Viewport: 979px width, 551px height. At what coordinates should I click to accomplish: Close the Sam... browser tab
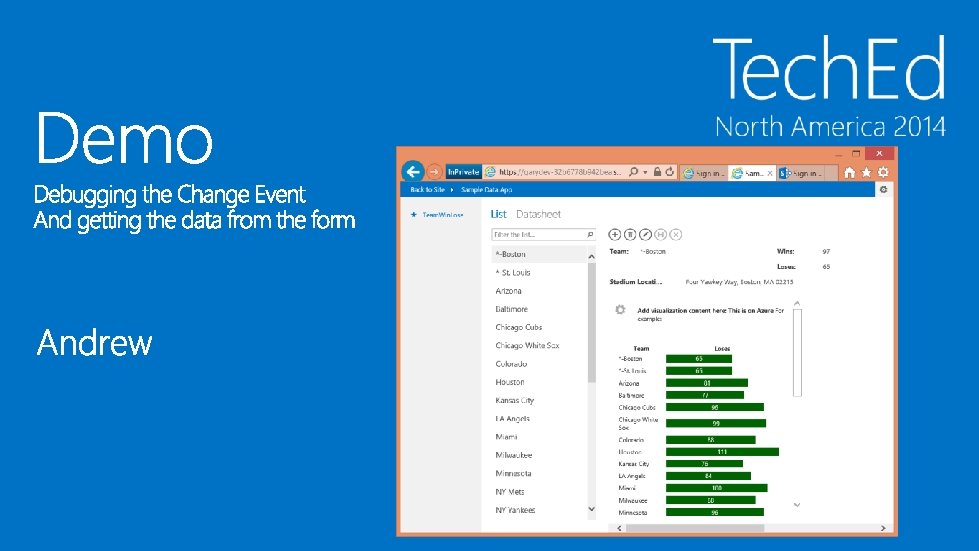point(770,173)
